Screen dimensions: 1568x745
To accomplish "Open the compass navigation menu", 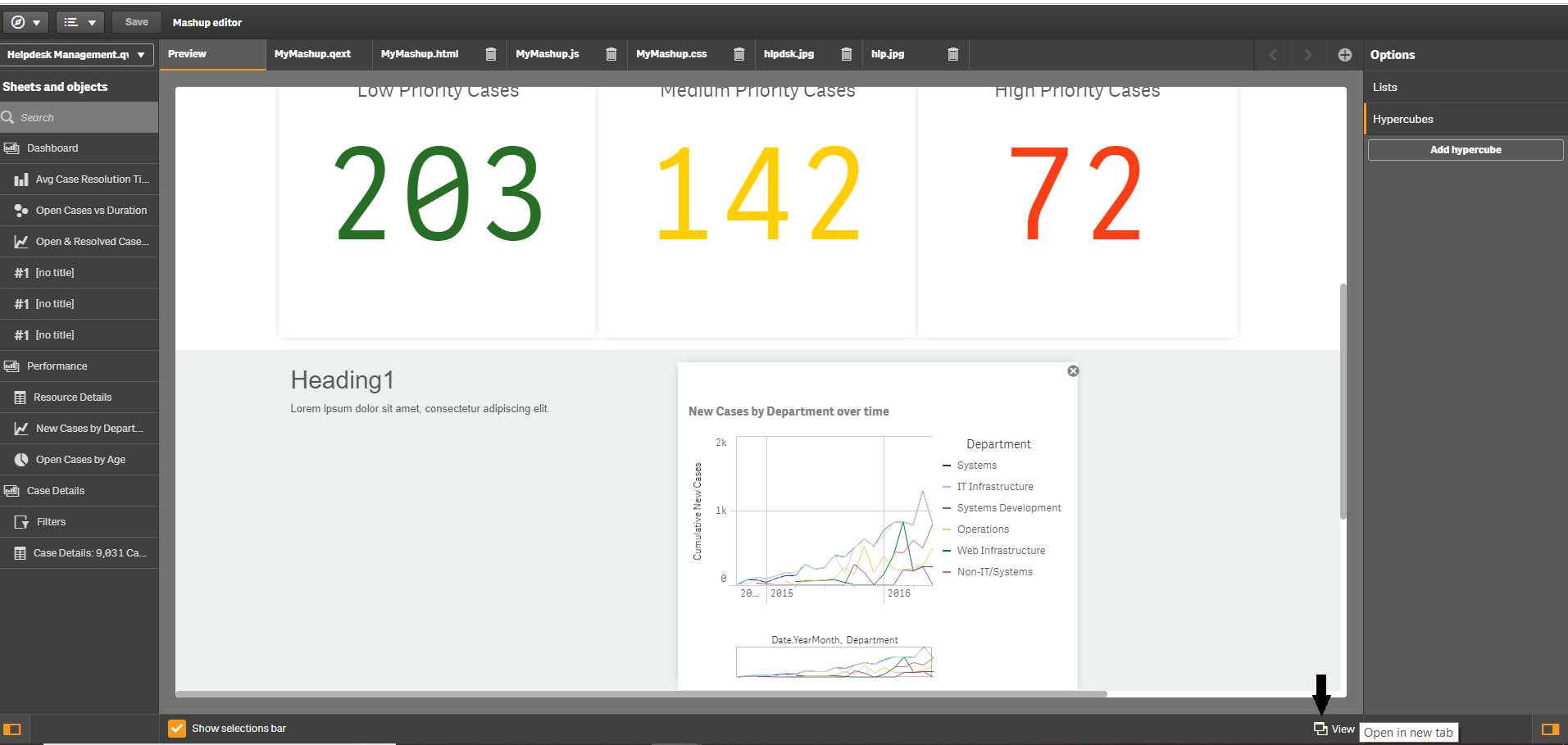I will (25, 22).
